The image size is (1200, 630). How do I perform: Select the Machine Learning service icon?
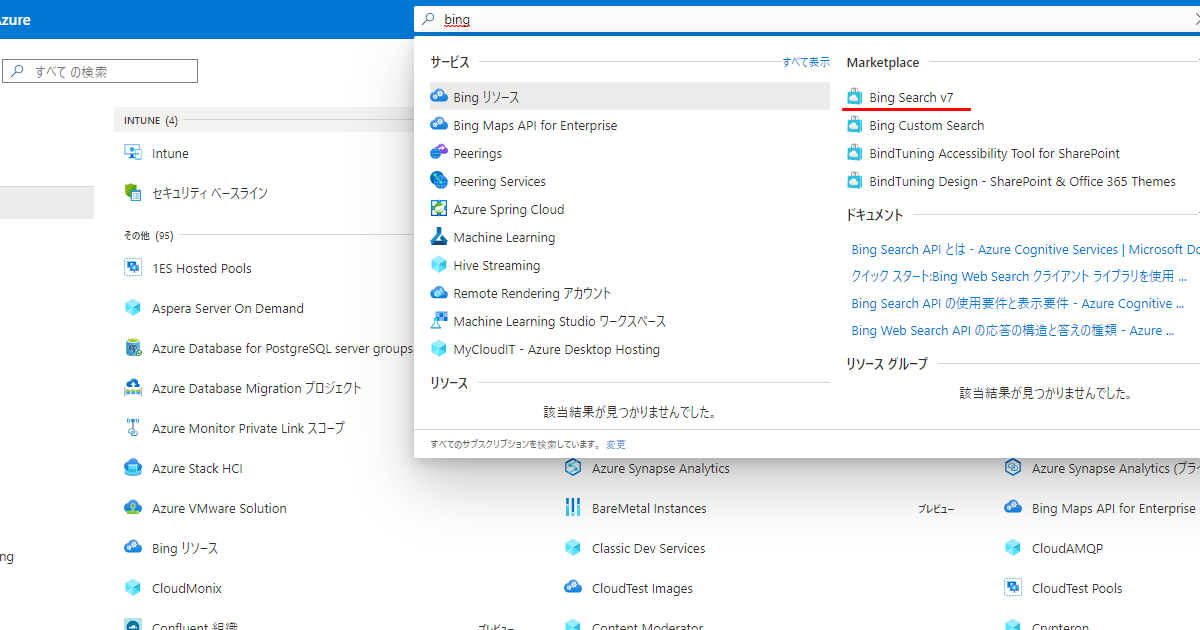click(439, 237)
